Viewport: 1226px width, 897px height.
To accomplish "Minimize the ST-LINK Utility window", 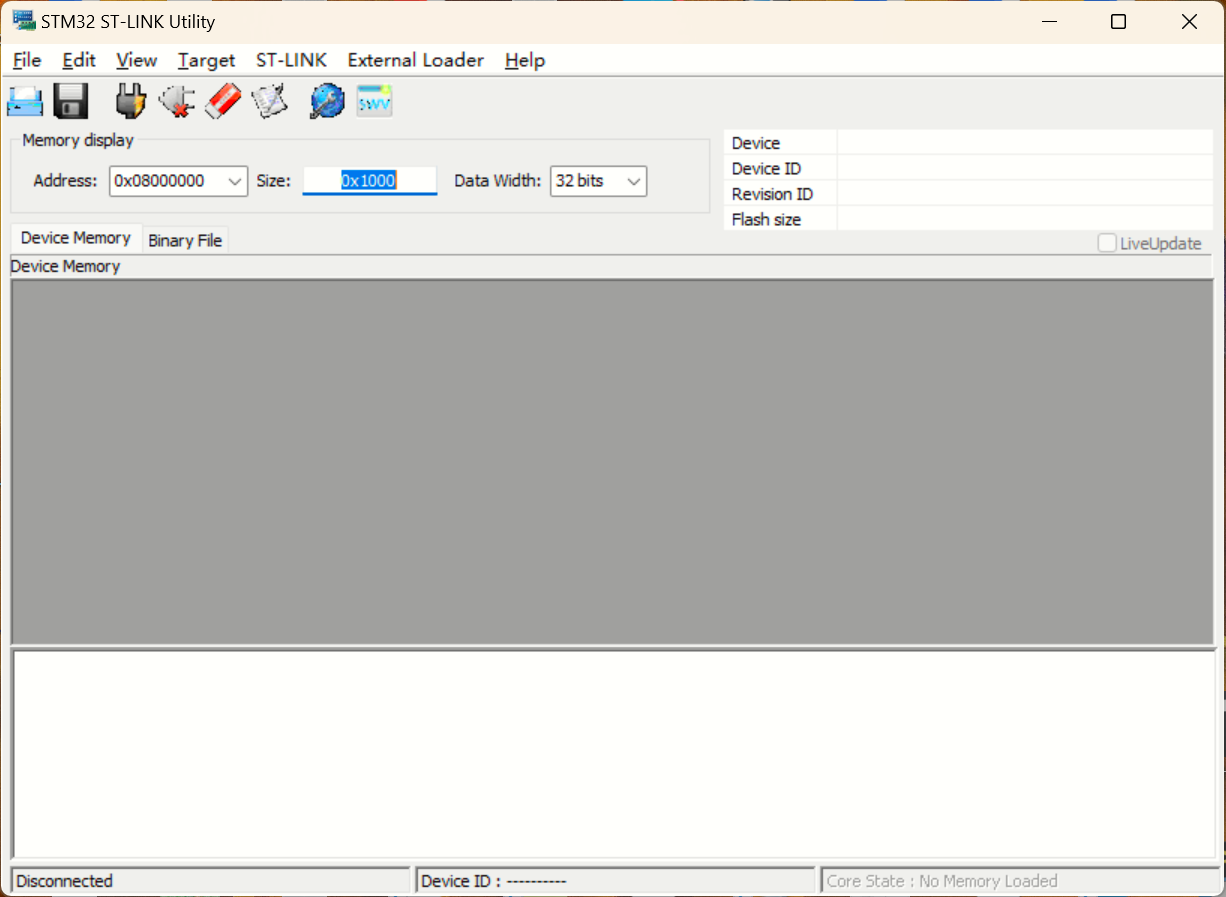I will click(x=1049, y=21).
